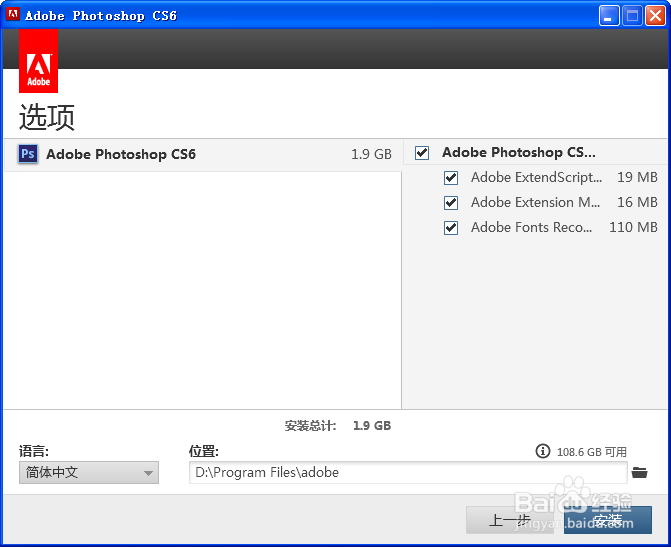Click the 1.9 GB product size

[371, 154]
